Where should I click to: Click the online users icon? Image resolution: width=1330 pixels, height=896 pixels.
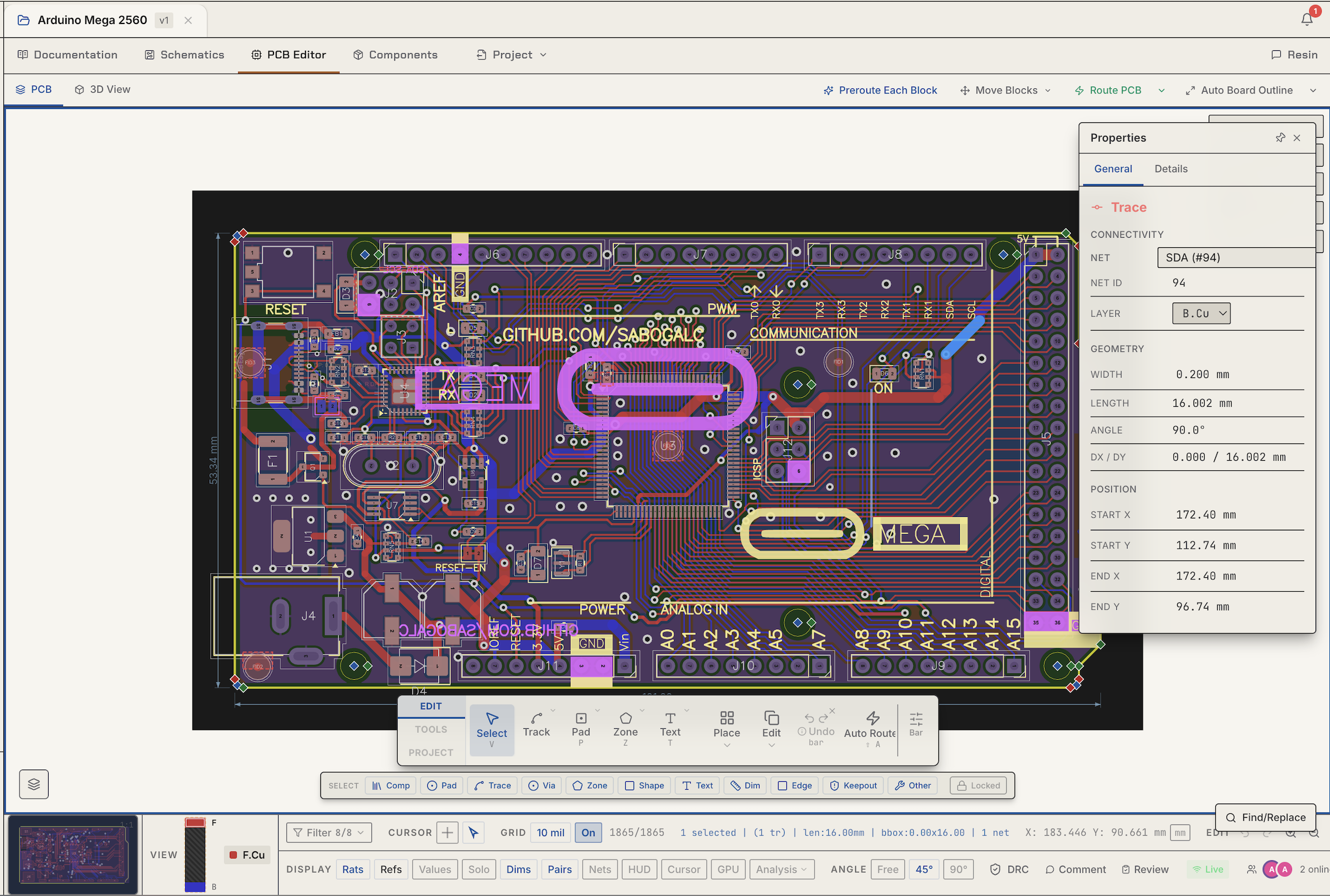pos(1251,869)
